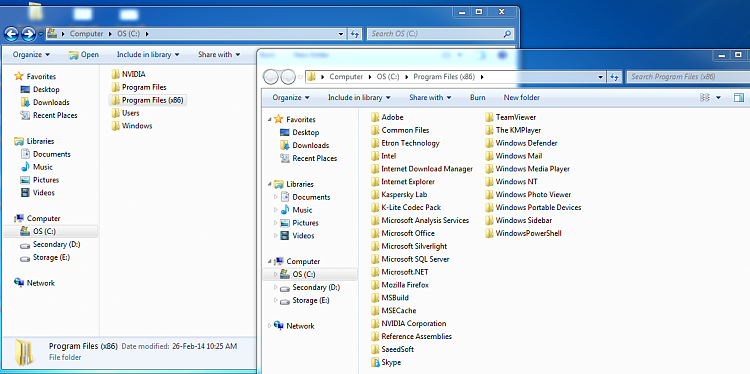Click refresh icon in Program Files (x86) window
The width and height of the screenshot is (750, 374).
click(x=614, y=77)
